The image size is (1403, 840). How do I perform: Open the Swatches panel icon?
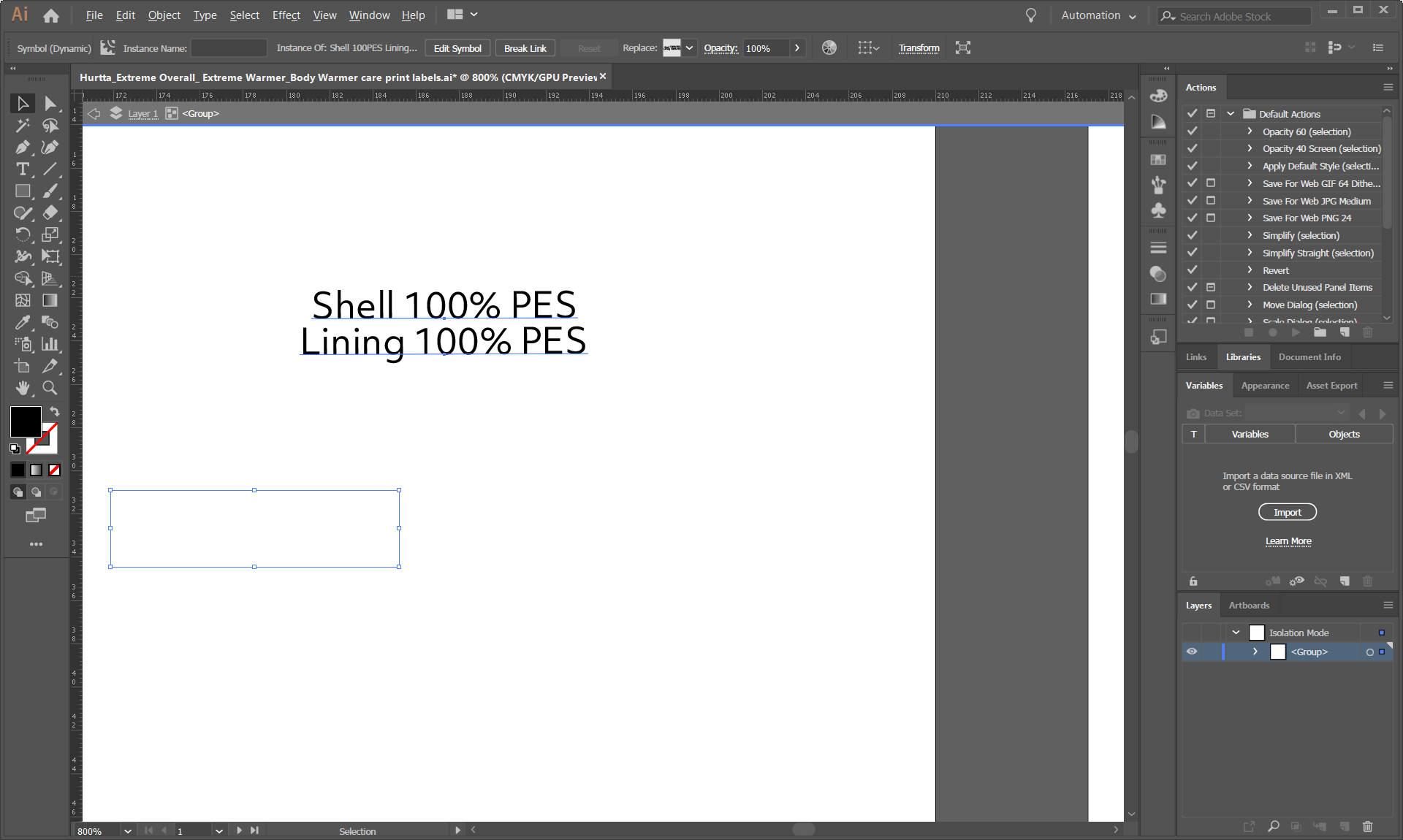1158,159
